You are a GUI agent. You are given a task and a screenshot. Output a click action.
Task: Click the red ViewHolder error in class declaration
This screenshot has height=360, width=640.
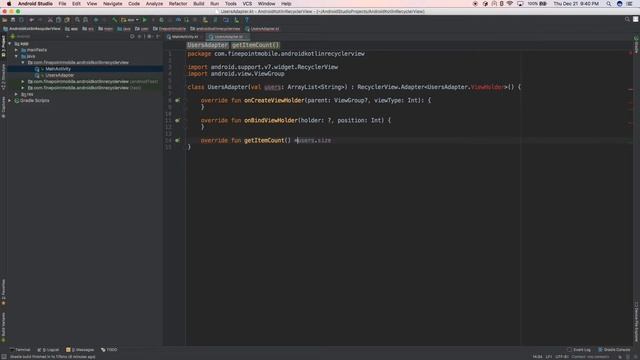[487, 87]
